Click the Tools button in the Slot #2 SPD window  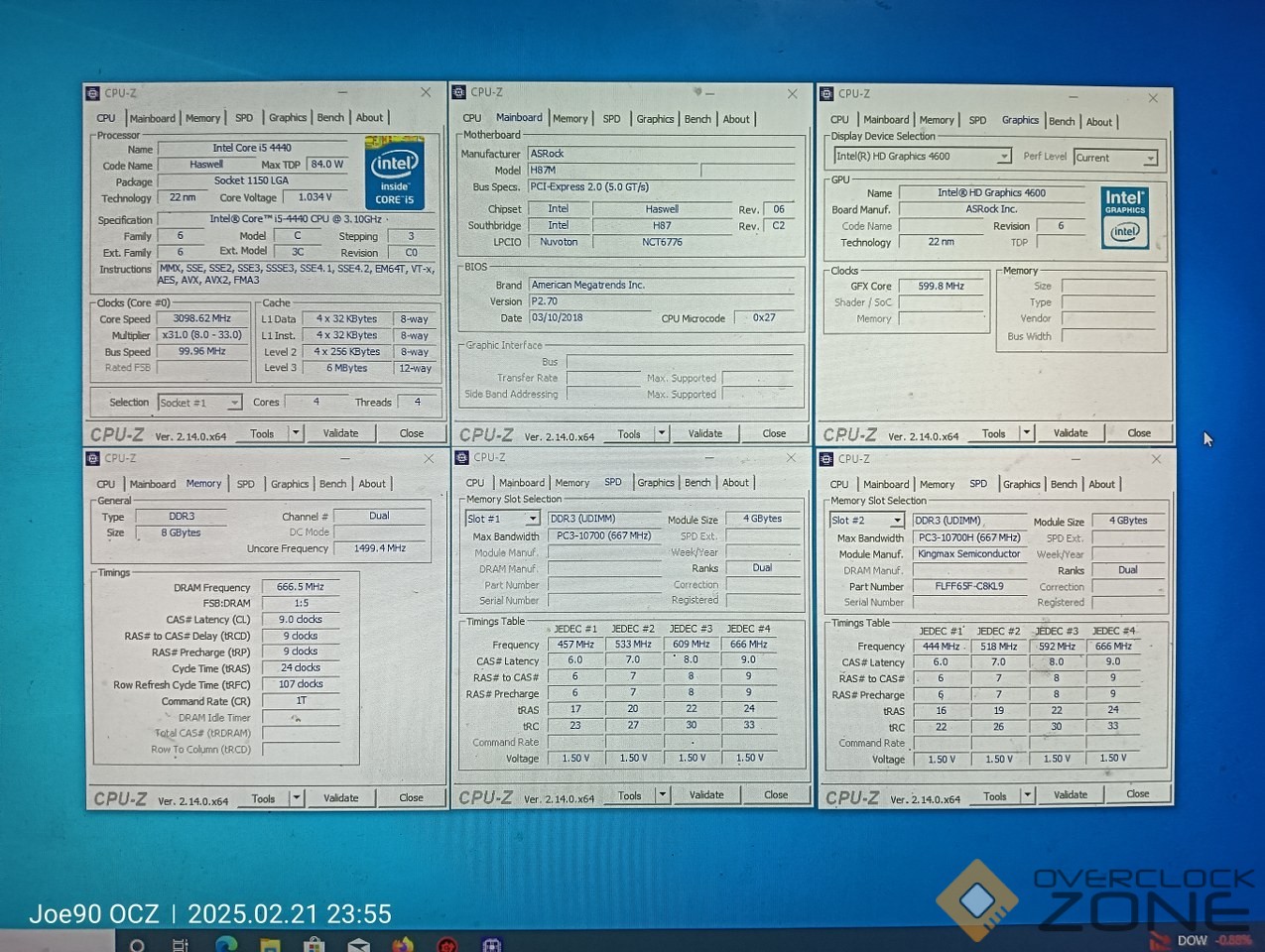tap(995, 795)
